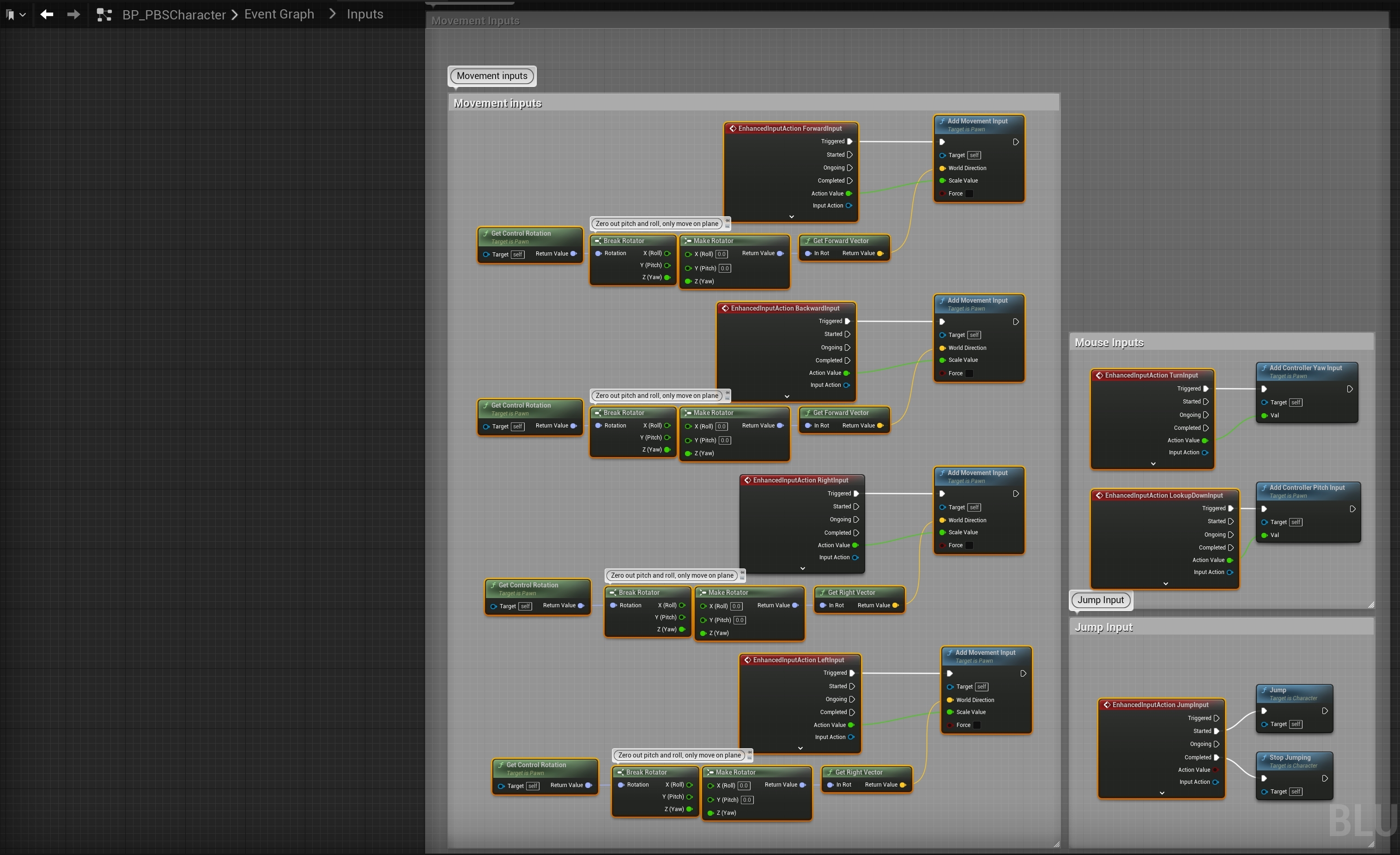1400x855 pixels.
Task: Click the JumpInput event node diamond icon
Action: click(1107, 705)
